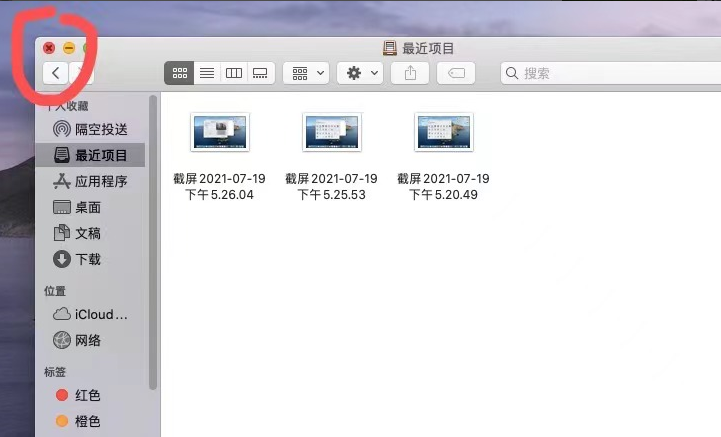Click the edit tags toolbar button

[x=454, y=73]
